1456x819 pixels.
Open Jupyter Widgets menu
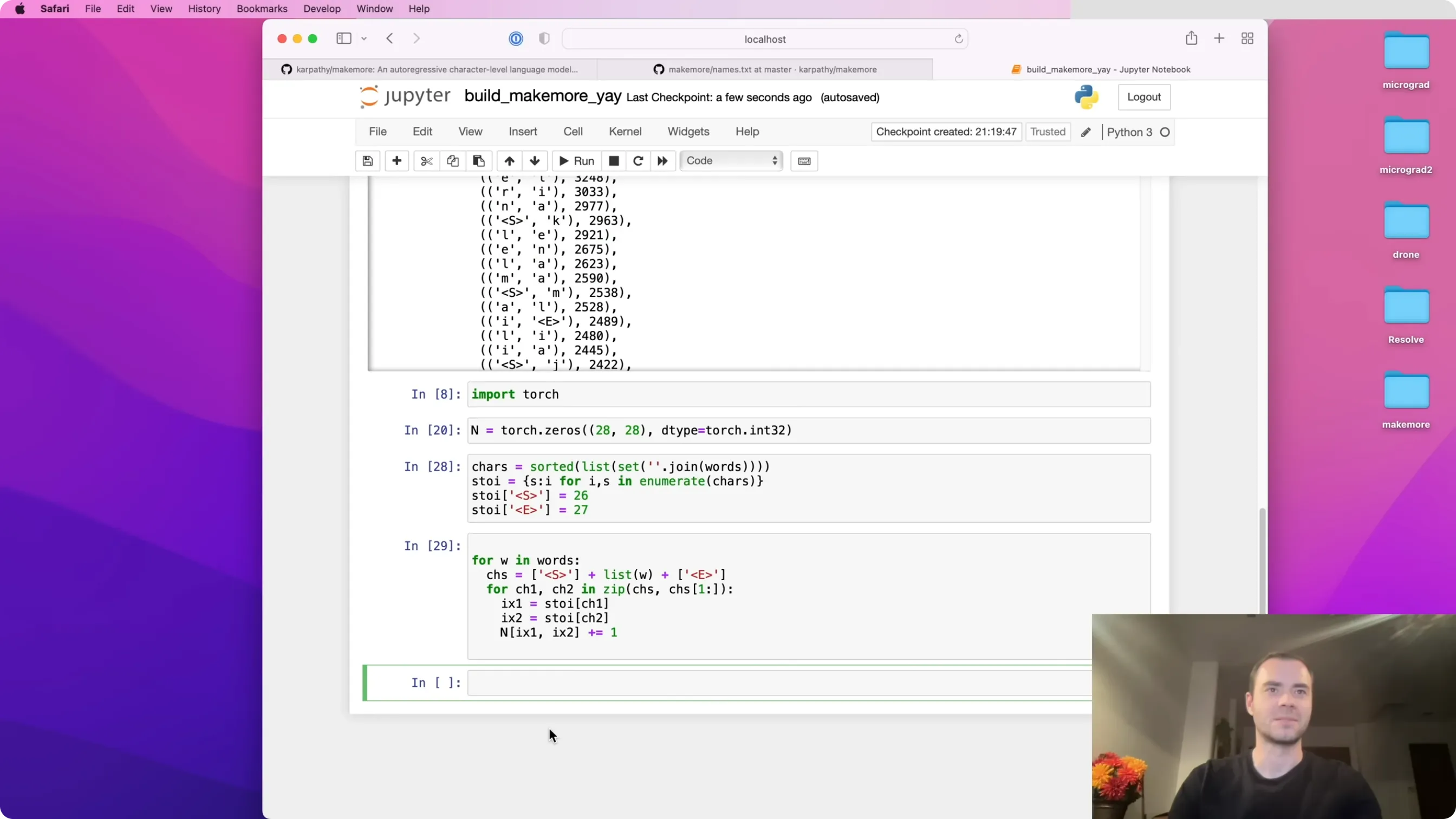(688, 132)
